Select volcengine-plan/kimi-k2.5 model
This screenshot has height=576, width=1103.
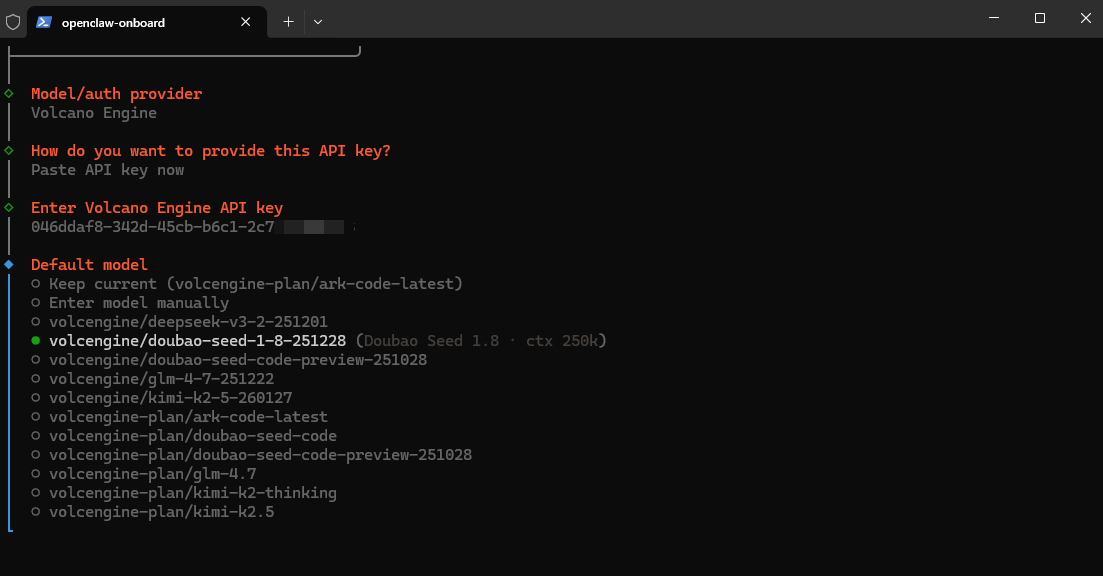click(x=161, y=512)
